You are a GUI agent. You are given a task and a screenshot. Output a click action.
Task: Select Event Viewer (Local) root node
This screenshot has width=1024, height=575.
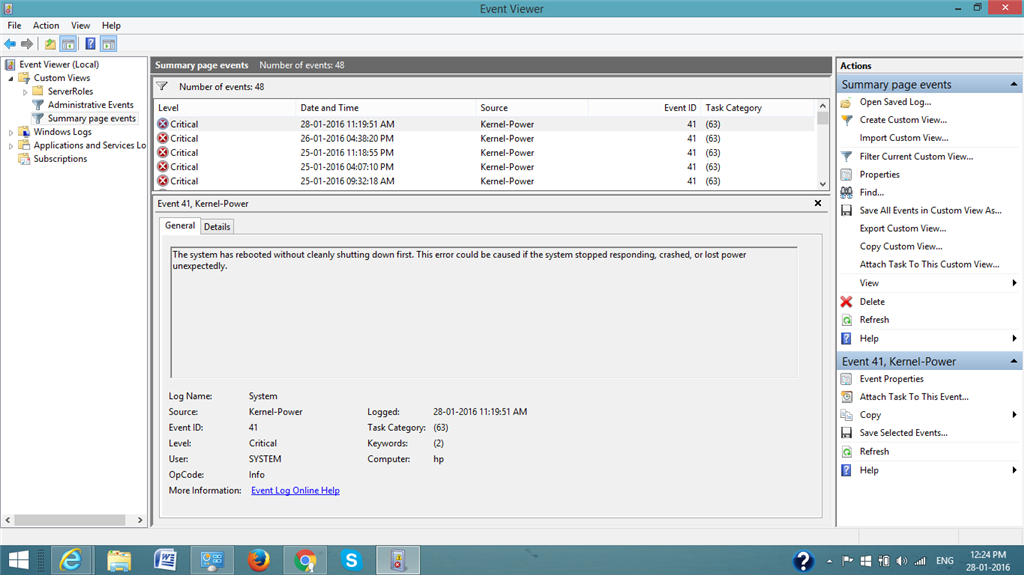tap(59, 65)
